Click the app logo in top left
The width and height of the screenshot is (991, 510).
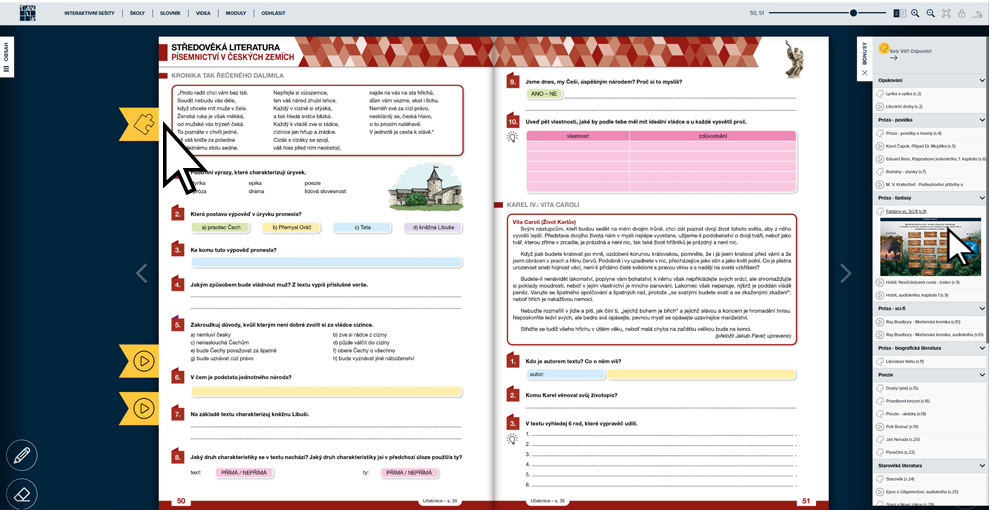click(x=27, y=12)
